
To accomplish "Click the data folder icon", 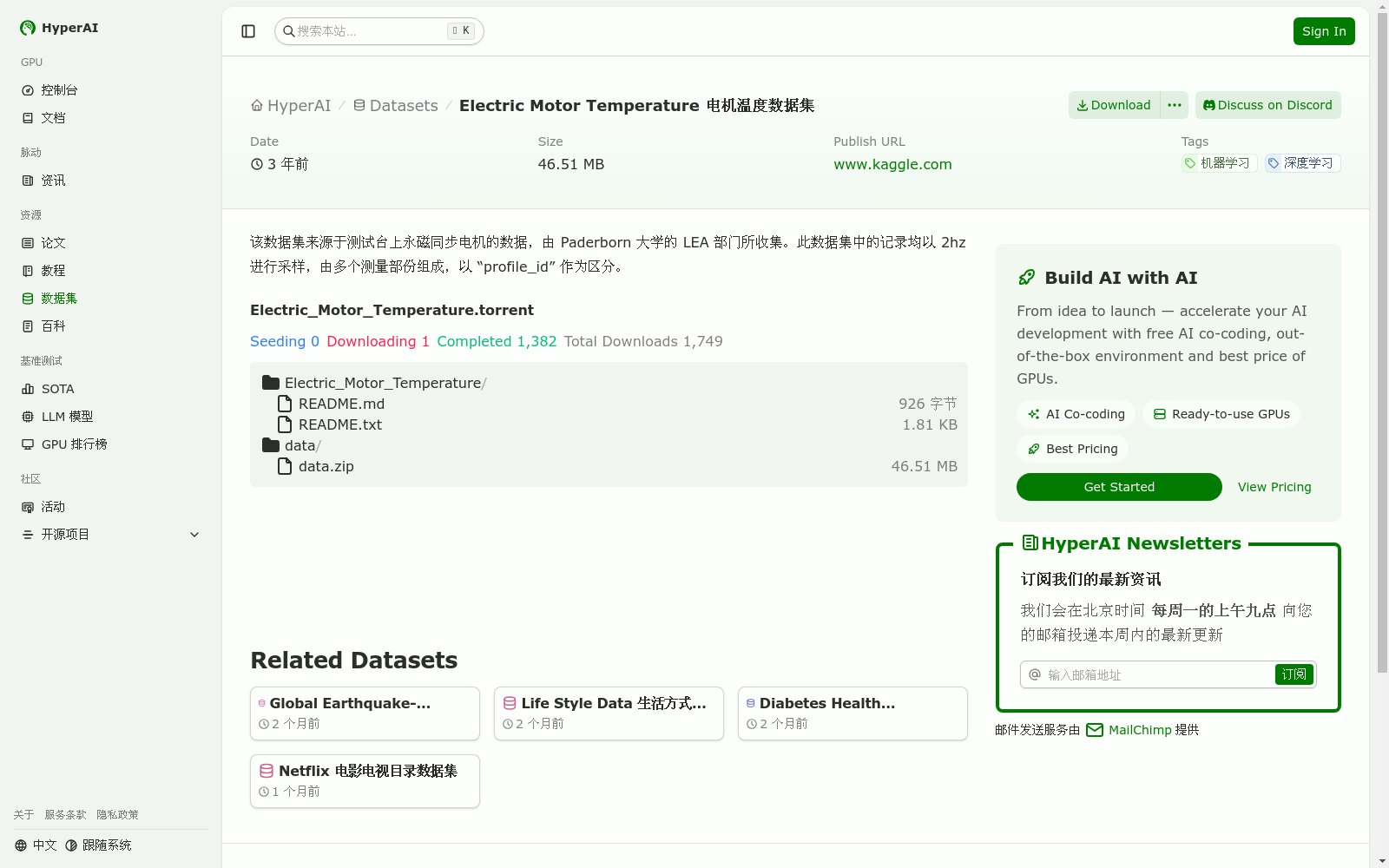I will [271, 445].
